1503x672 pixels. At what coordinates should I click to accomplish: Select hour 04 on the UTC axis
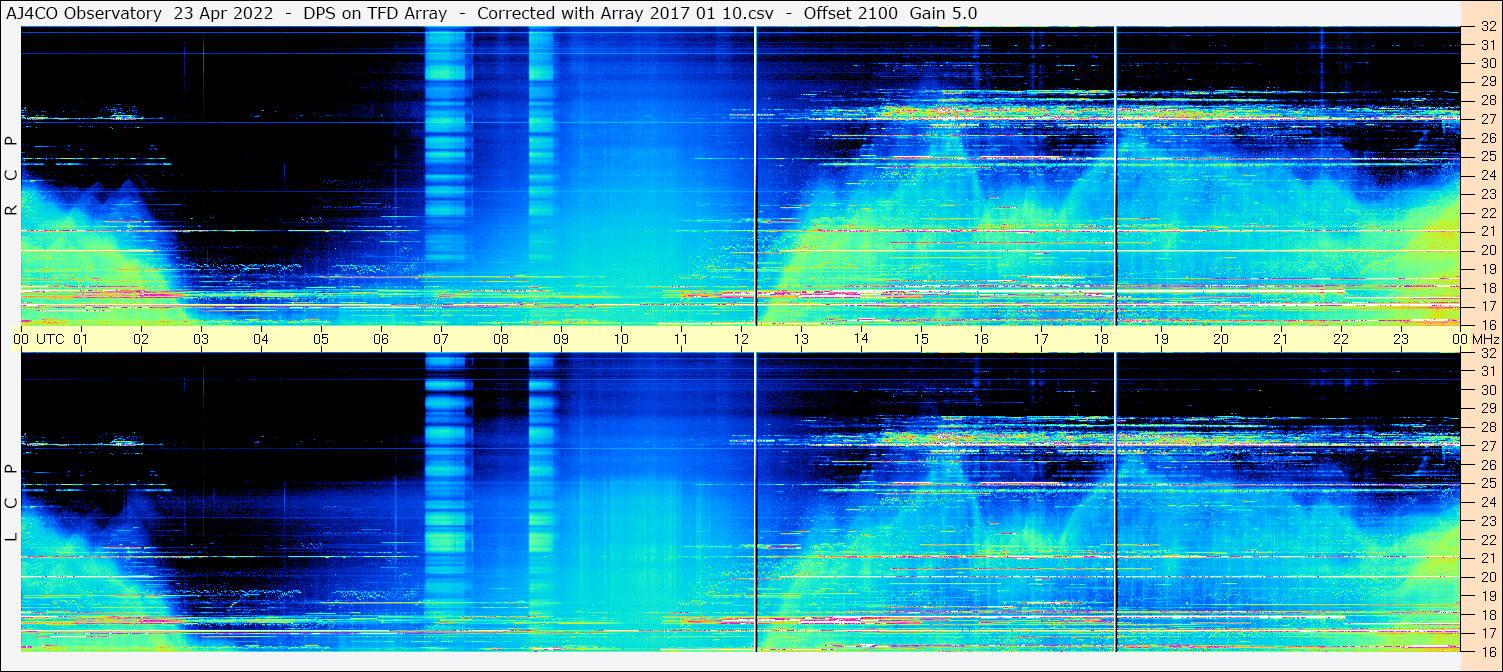tap(261, 339)
